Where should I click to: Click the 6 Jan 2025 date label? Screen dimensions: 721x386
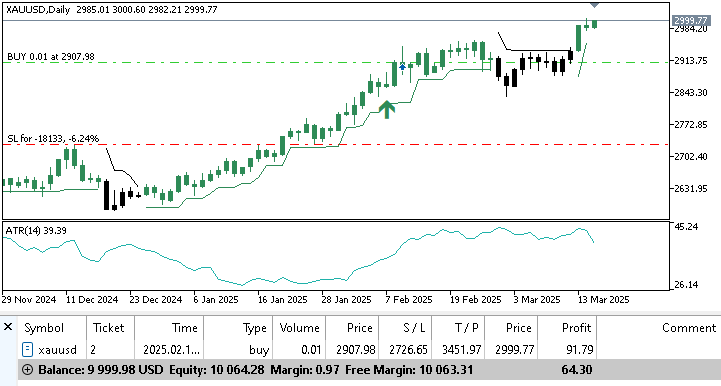[x=216, y=300]
